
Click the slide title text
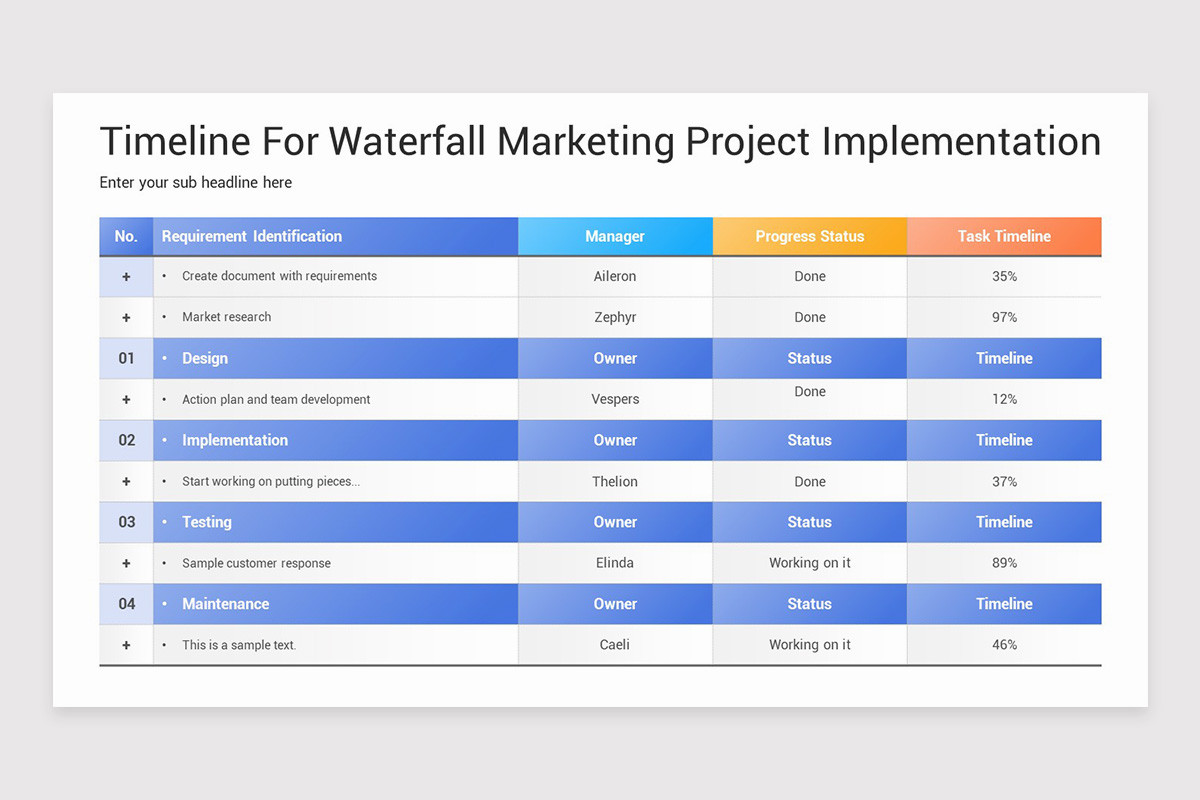600,141
